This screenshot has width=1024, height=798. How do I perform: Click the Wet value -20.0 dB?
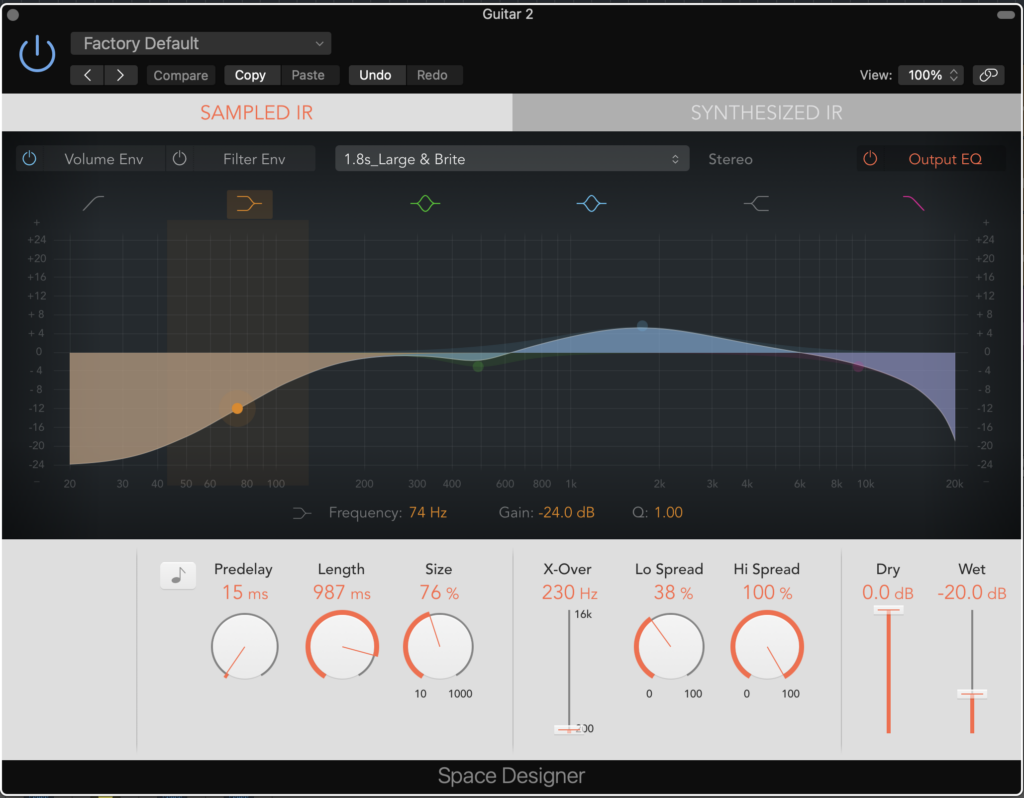[x=972, y=593]
